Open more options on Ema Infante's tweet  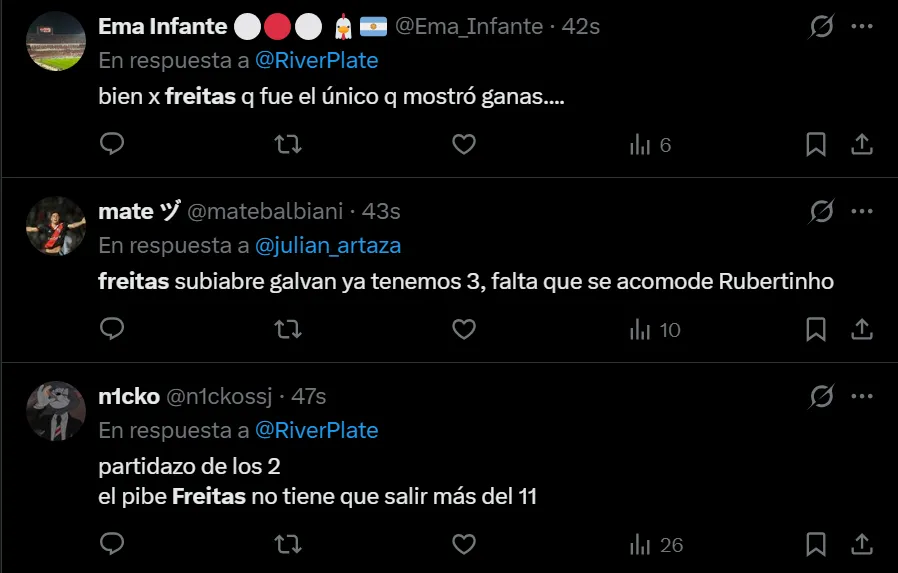click(861, 27)
